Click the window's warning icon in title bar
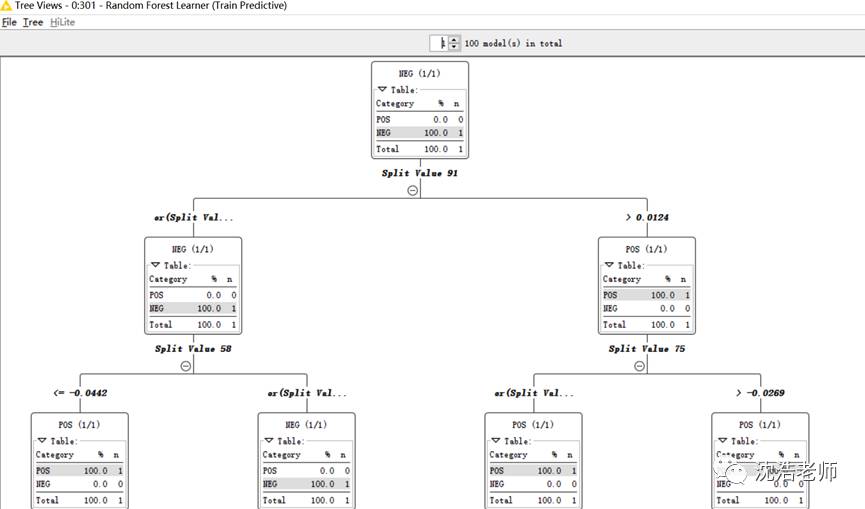The width and height of the screenshot is (865, 509). click(x=6, y=6)
